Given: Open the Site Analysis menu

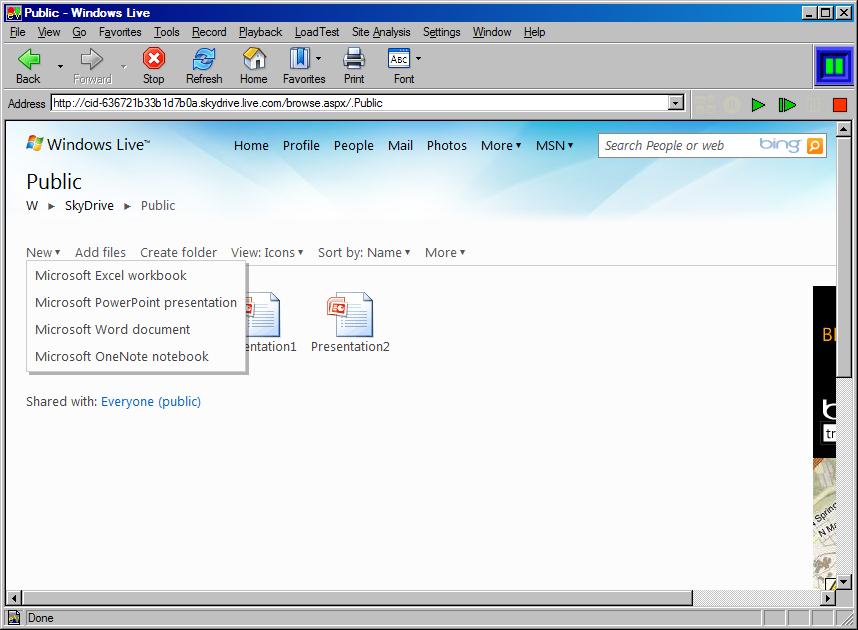Looking at the screenshot, I should coord(381,32).
